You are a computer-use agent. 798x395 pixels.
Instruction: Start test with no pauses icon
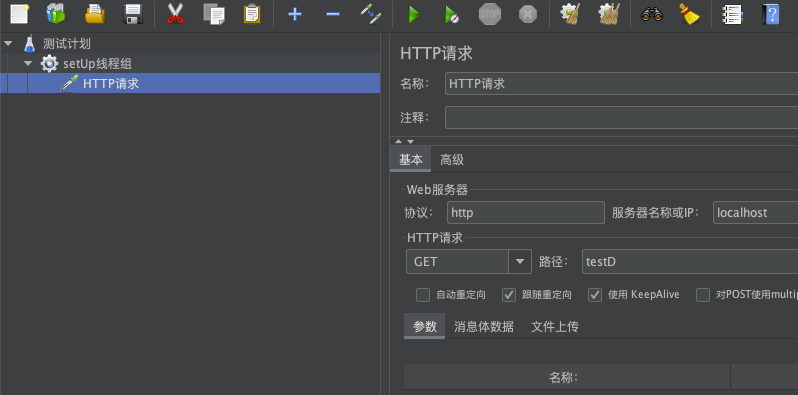pyautogui.click(x=452, y=14)
